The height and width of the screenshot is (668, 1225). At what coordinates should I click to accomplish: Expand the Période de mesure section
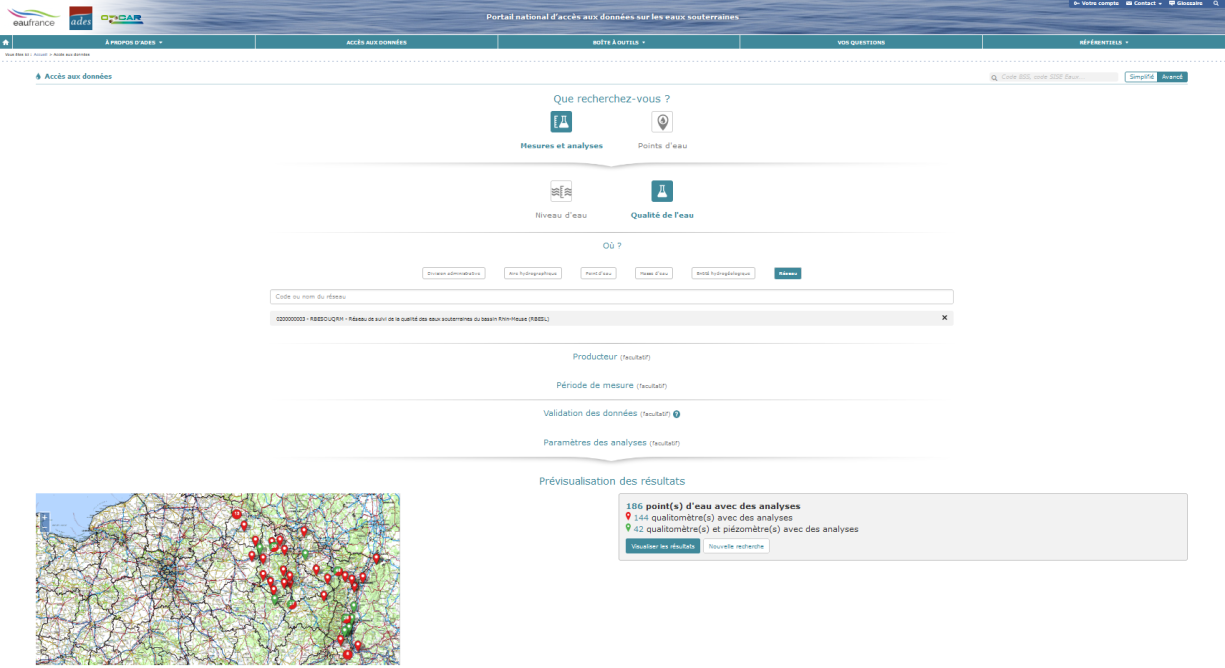point(611,385)
